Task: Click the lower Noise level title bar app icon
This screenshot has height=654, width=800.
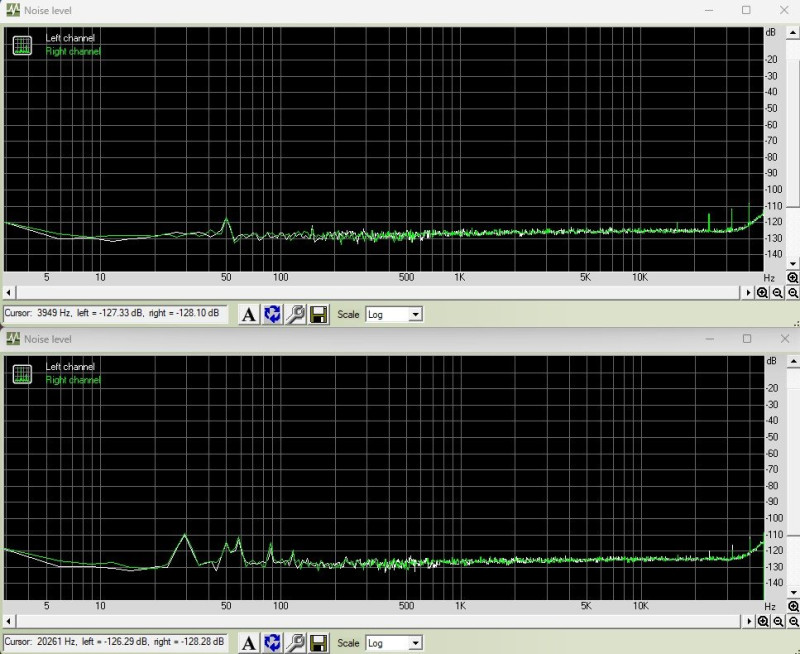Action: coord(13,339)
